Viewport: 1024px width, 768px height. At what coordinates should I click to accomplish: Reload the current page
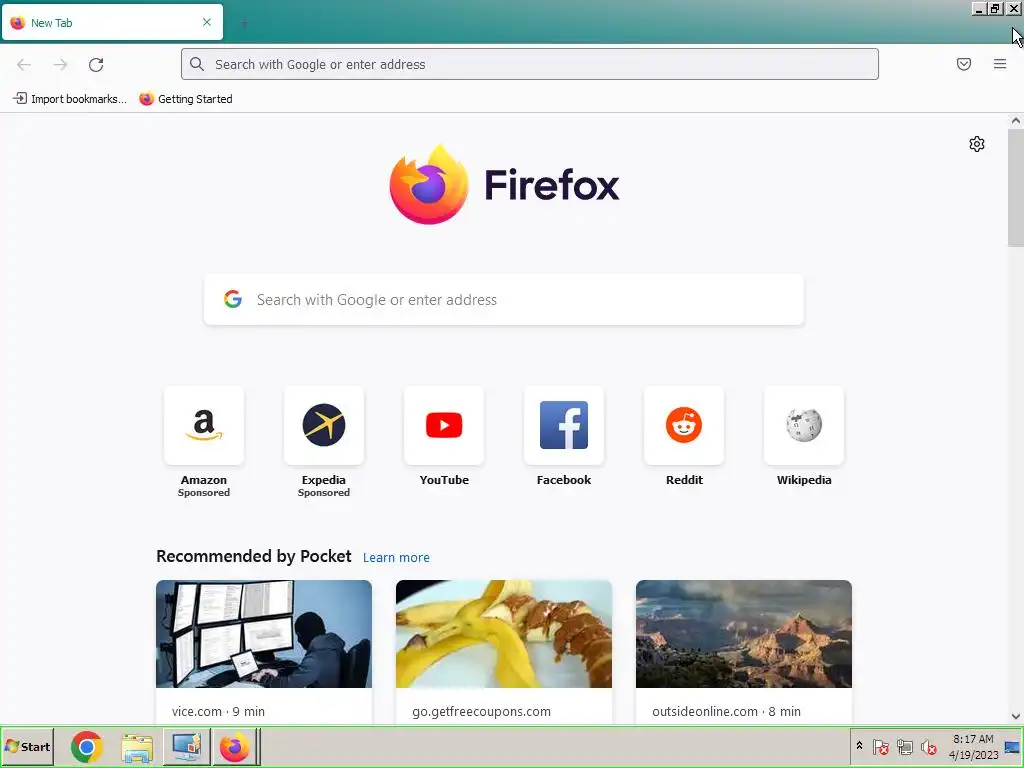point(96,65)
